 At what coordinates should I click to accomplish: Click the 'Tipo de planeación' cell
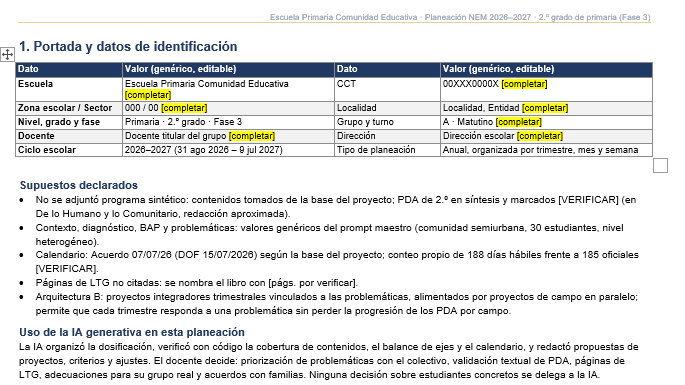pos(387,150)
